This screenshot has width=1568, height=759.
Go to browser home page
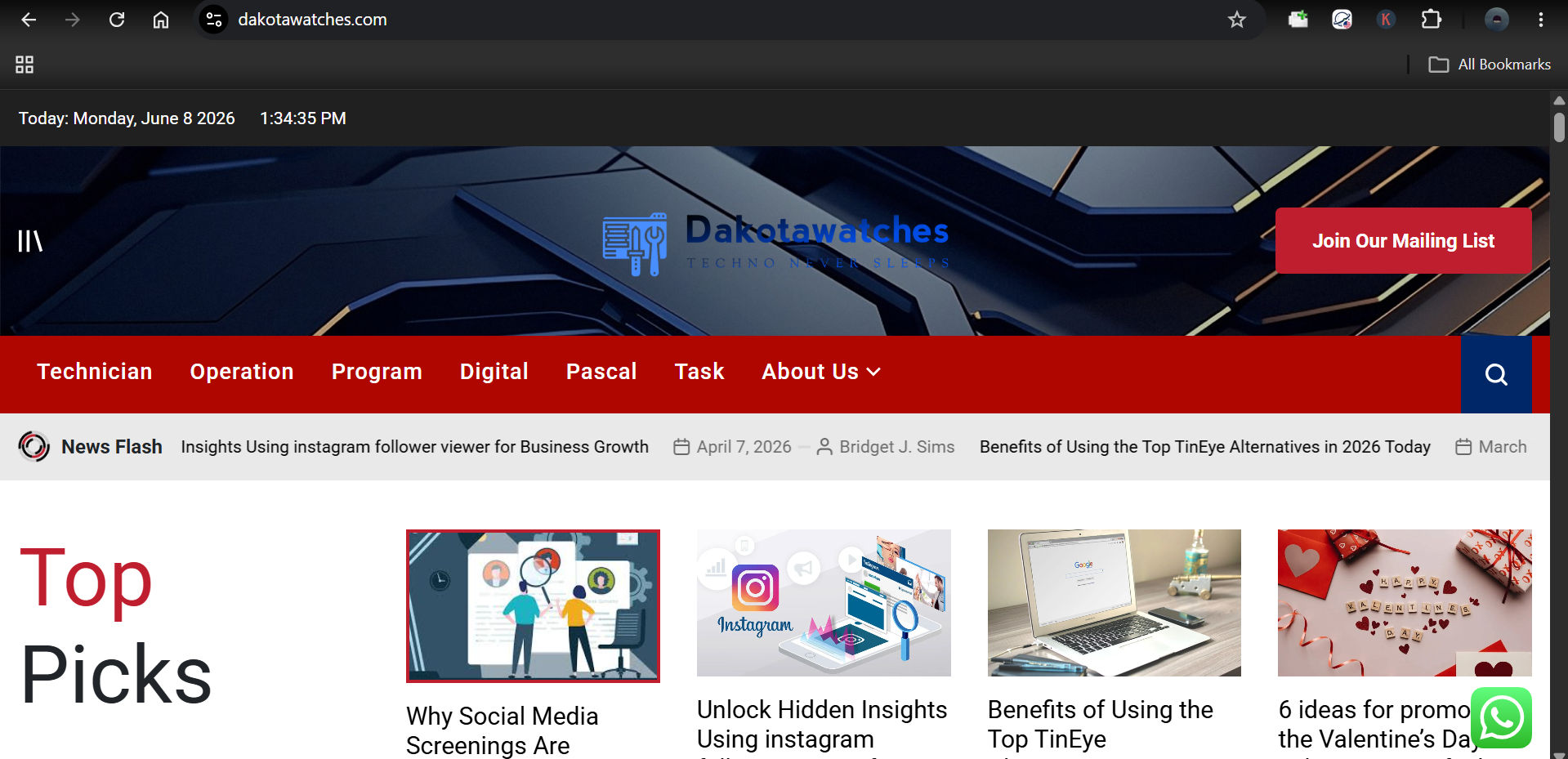[161, 20]
